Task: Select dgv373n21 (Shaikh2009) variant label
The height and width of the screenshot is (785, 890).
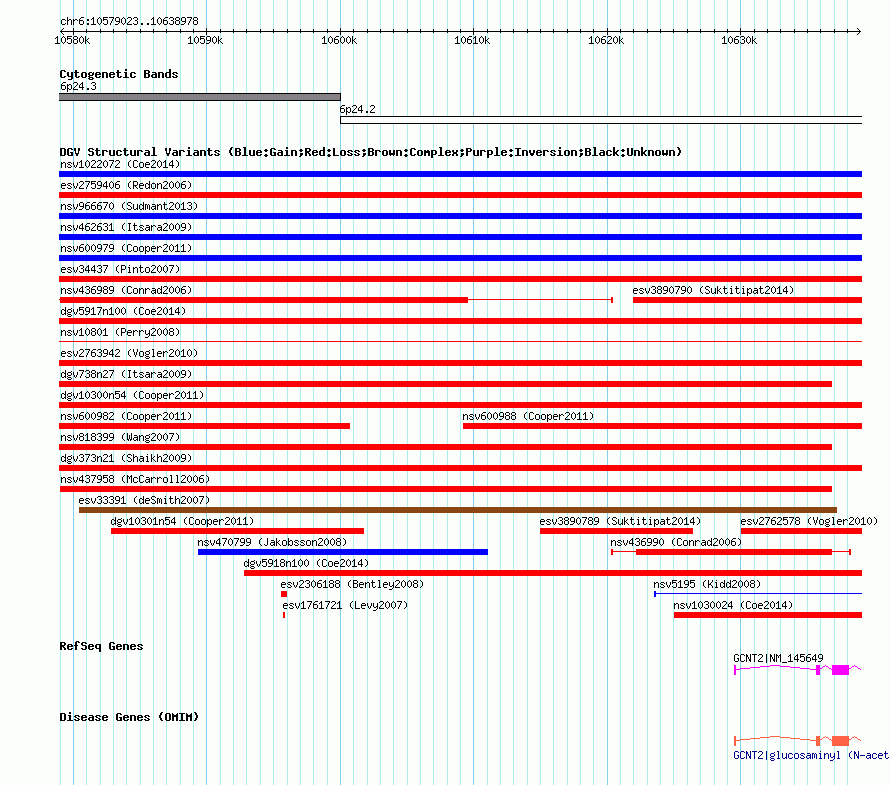Action: click(x=126, y=458)
